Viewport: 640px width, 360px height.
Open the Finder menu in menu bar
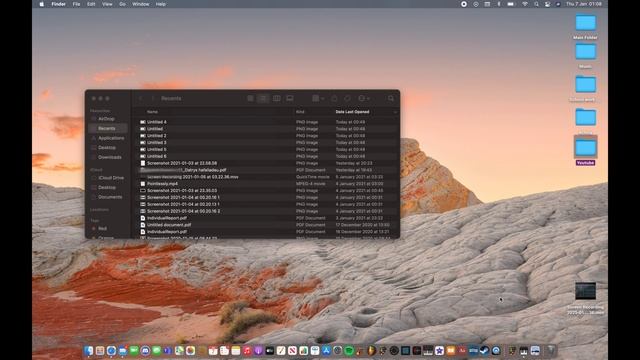point(58,4)
